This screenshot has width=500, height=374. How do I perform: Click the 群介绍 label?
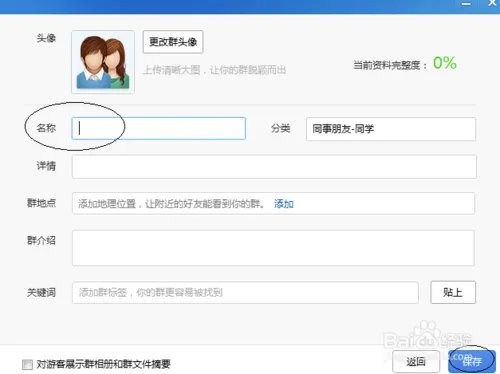(41, 240)
